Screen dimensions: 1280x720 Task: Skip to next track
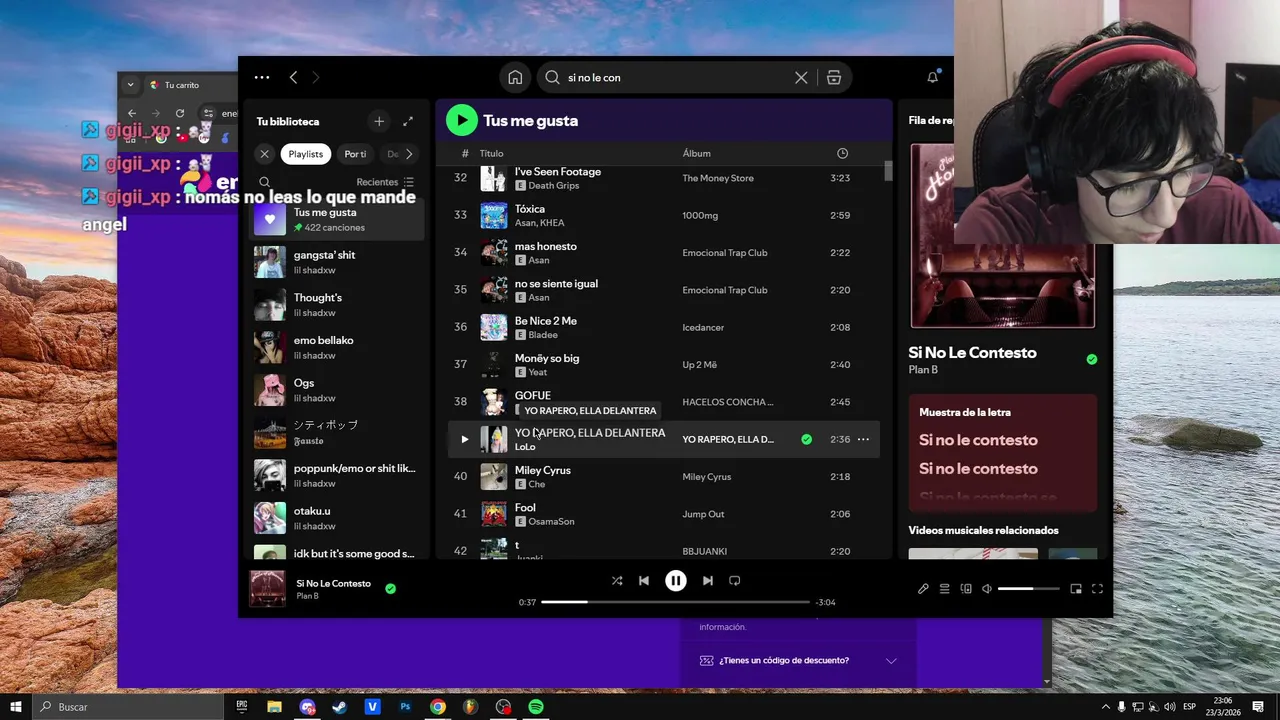707,581
